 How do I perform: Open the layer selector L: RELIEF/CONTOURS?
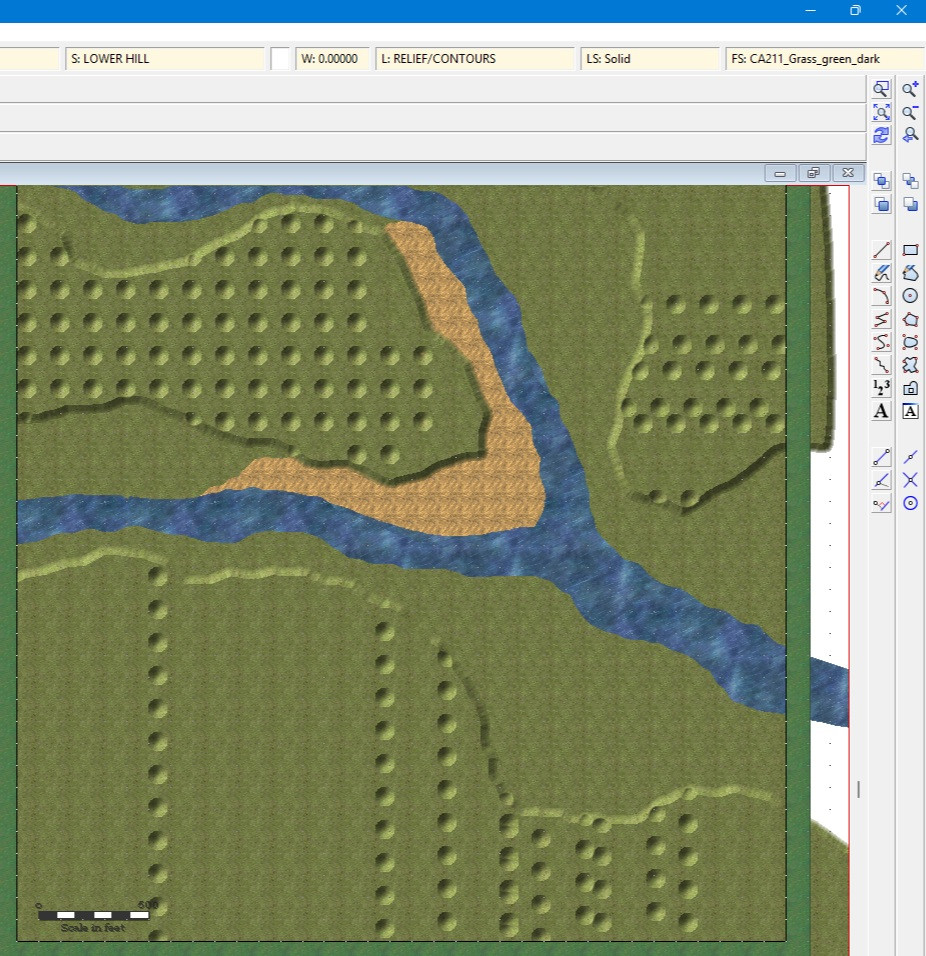point(475,59)
